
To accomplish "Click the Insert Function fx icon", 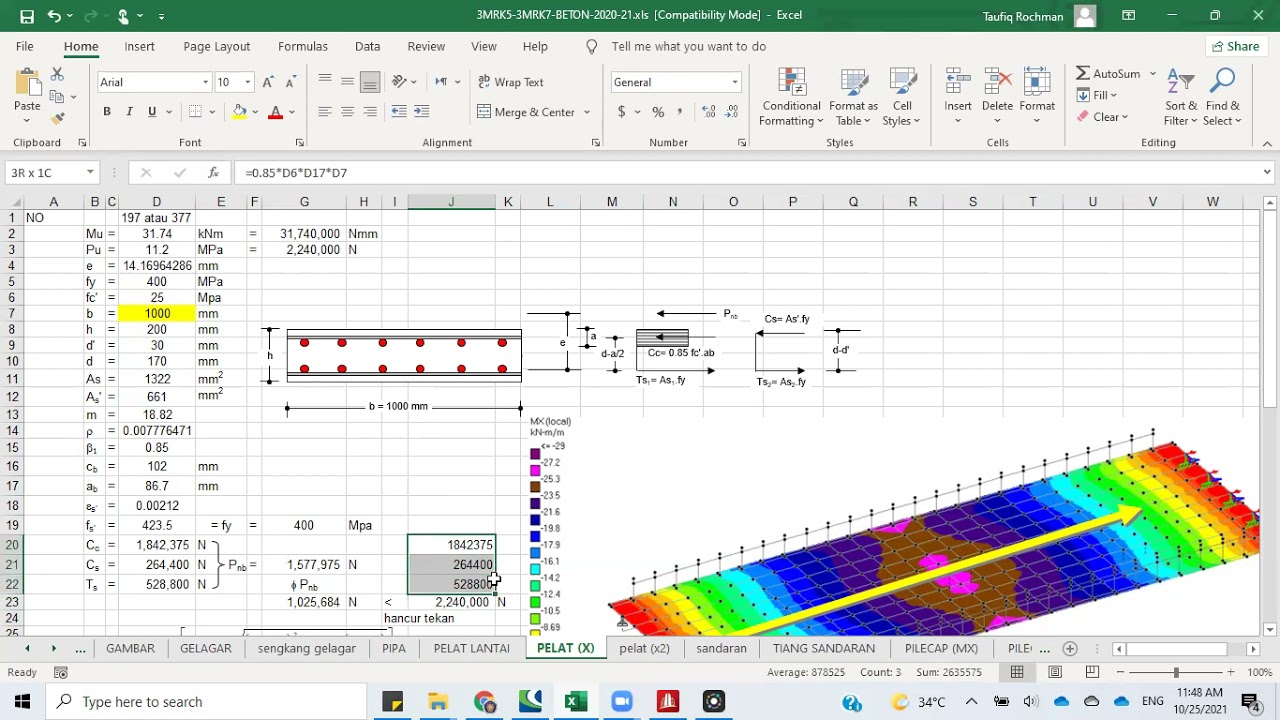I will click(x=213, y=173).
